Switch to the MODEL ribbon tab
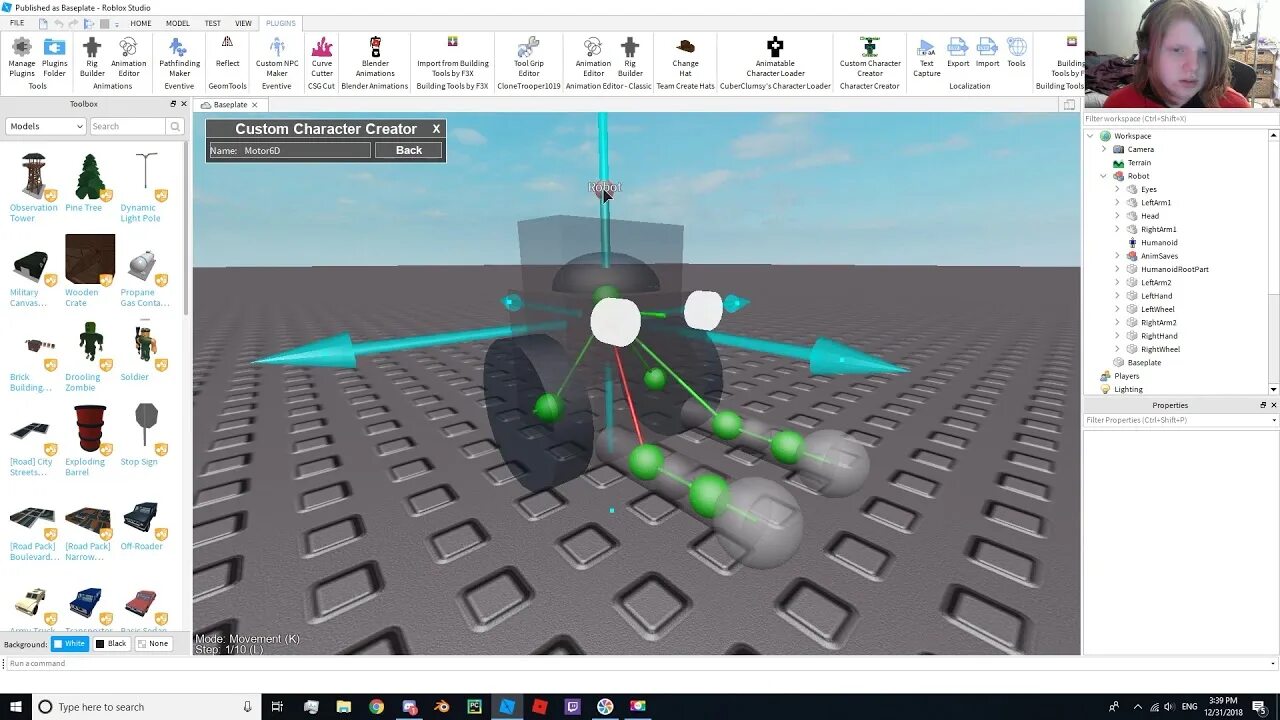The width and height of the screenshot is (1280, 720). click(178, 23)
